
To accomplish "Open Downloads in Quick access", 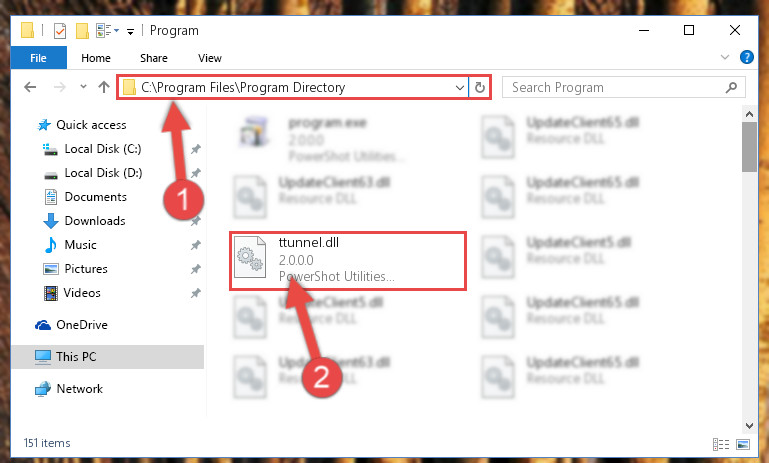I will point(95,221).
